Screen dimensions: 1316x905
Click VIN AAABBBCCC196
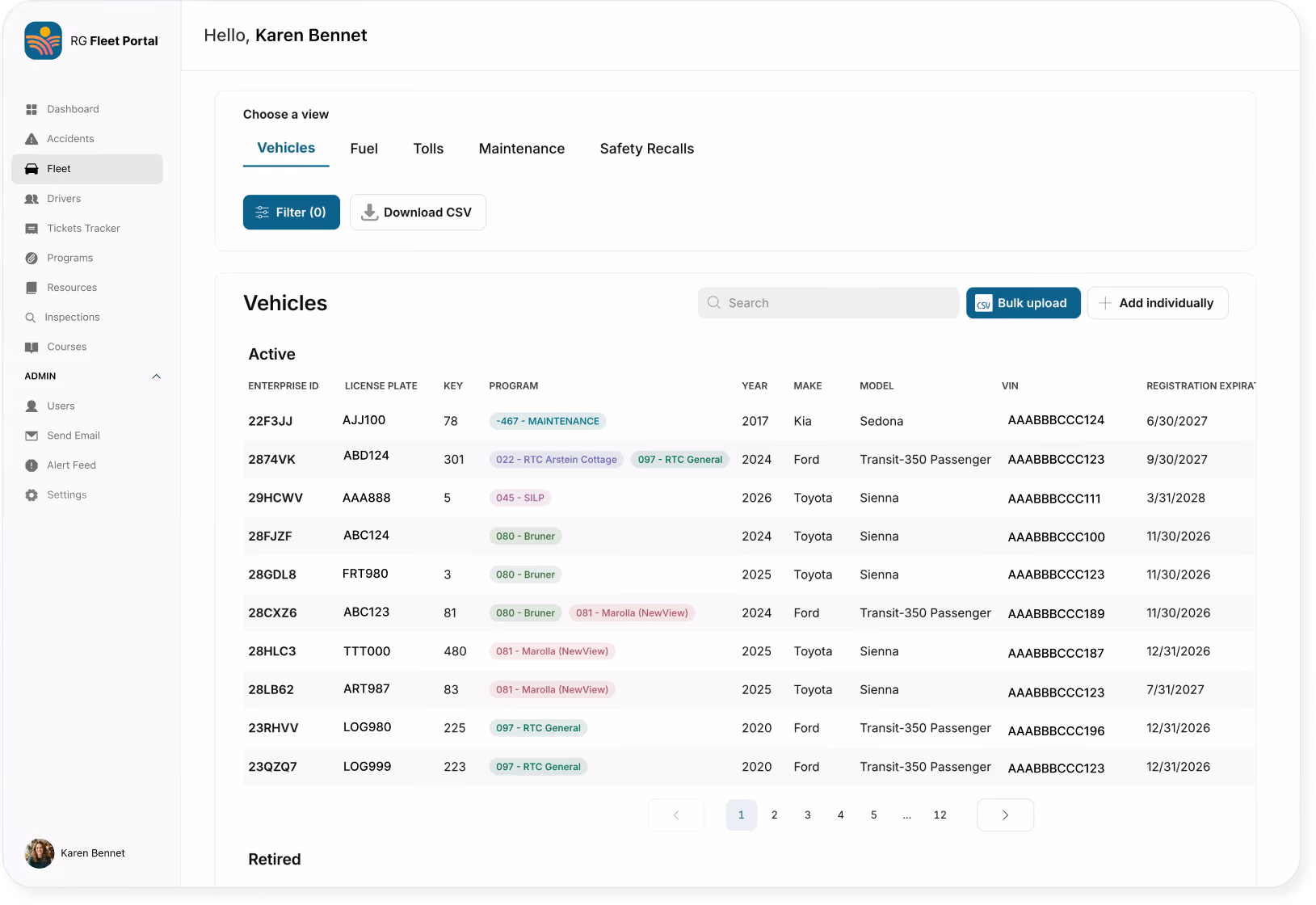click(x=1056, y=731)
